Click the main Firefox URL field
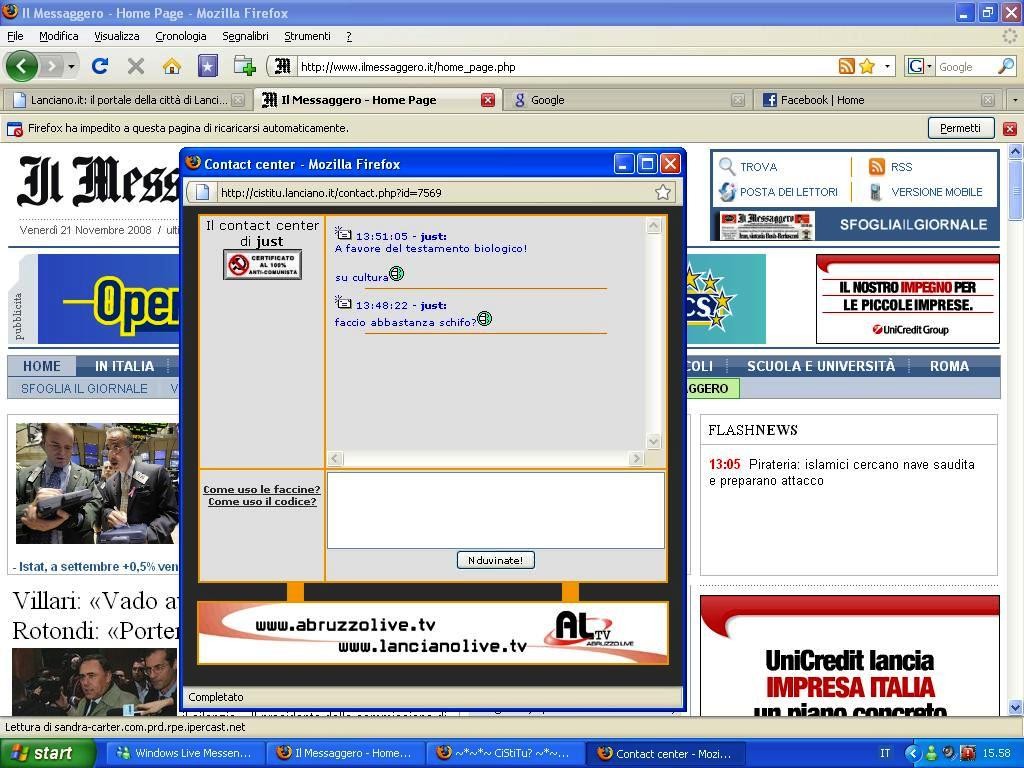 point(568,67)
